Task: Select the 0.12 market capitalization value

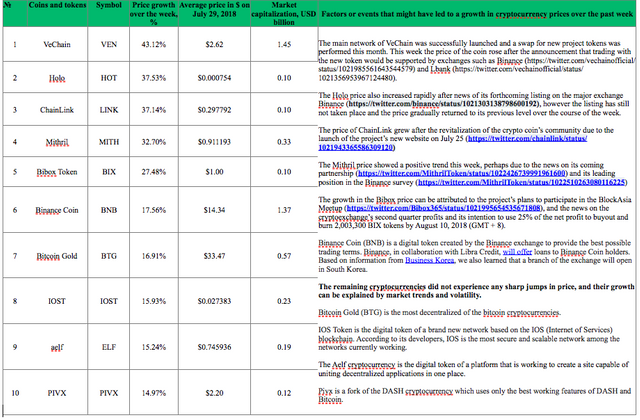Action: tap(284, 393)
